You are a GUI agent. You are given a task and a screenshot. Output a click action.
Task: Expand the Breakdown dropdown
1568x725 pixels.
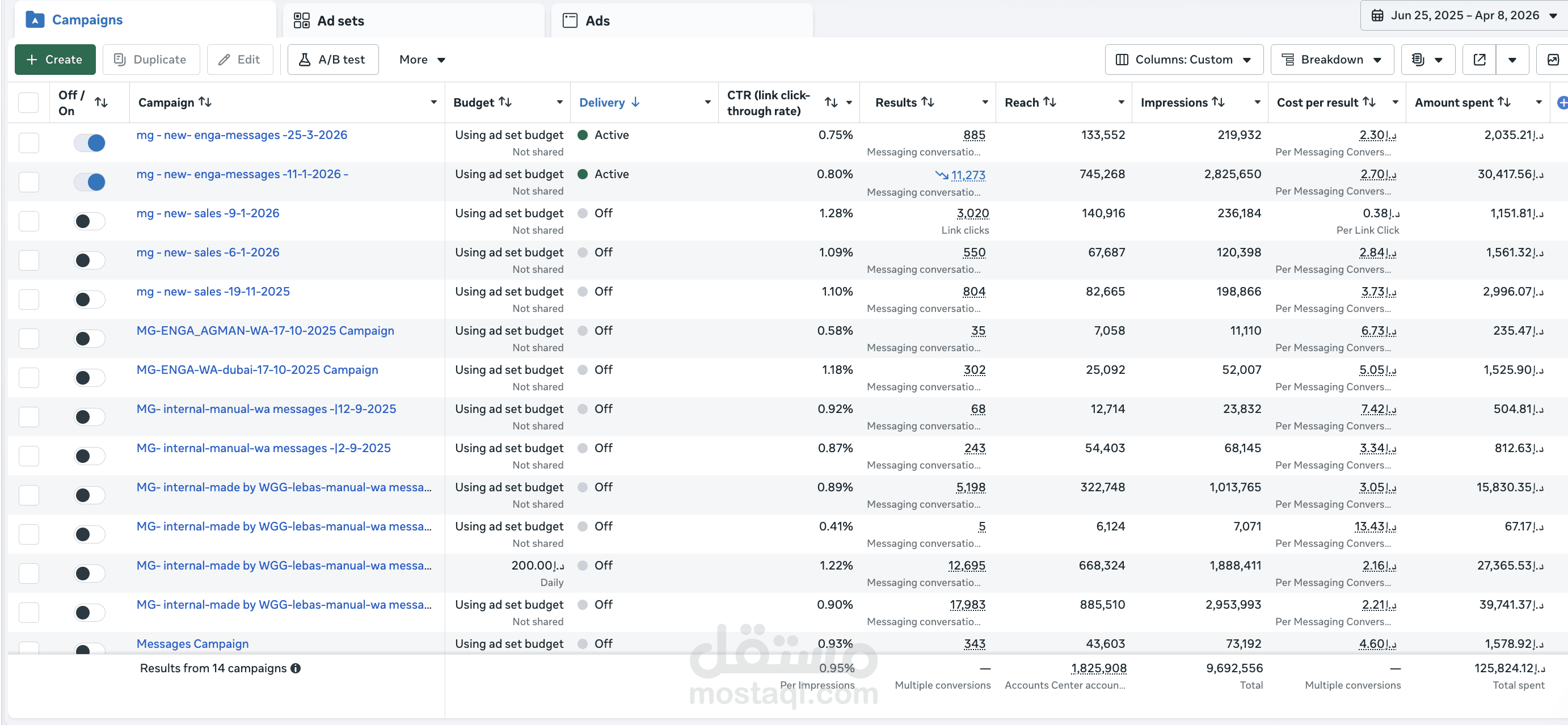click(x=1331, y=60)
